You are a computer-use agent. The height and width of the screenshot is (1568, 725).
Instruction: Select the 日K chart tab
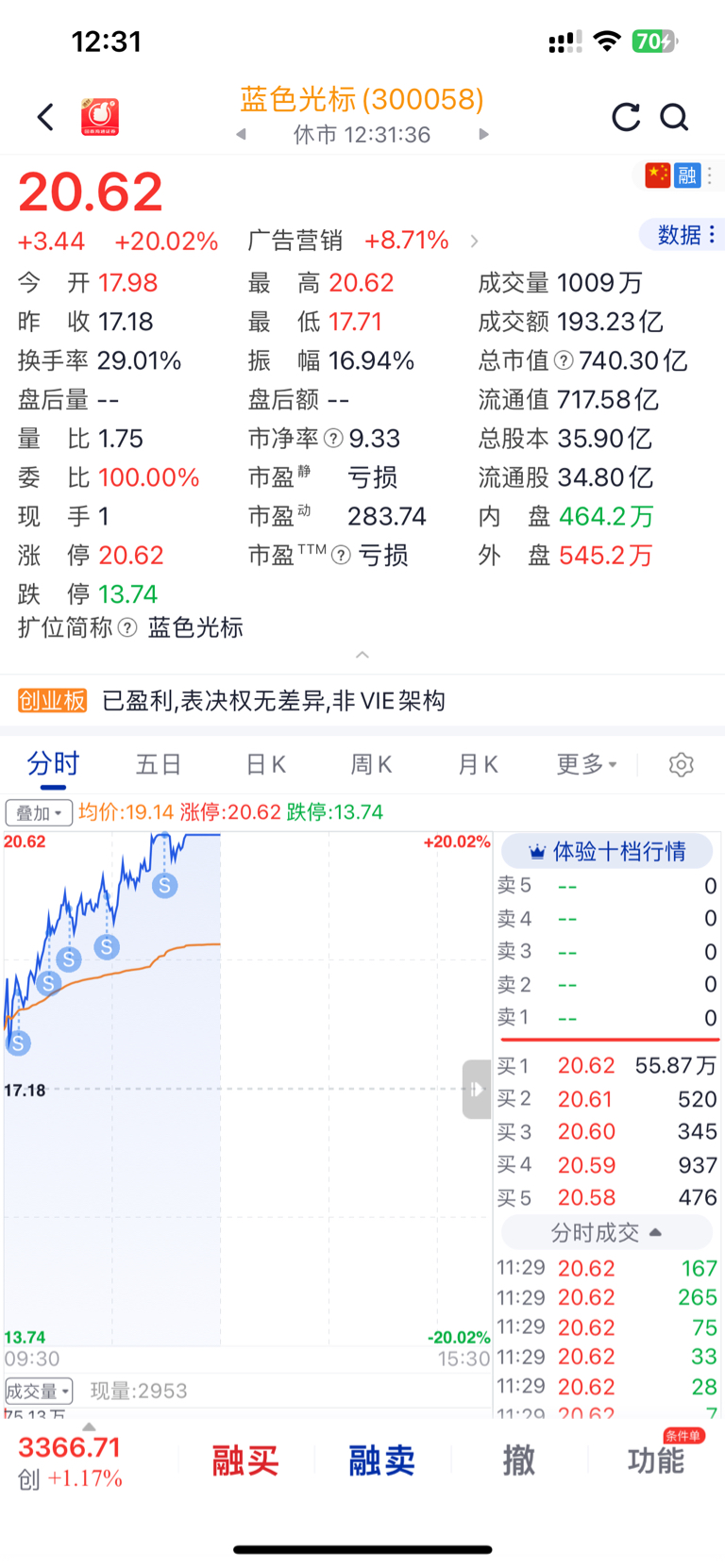pos(266,763)
